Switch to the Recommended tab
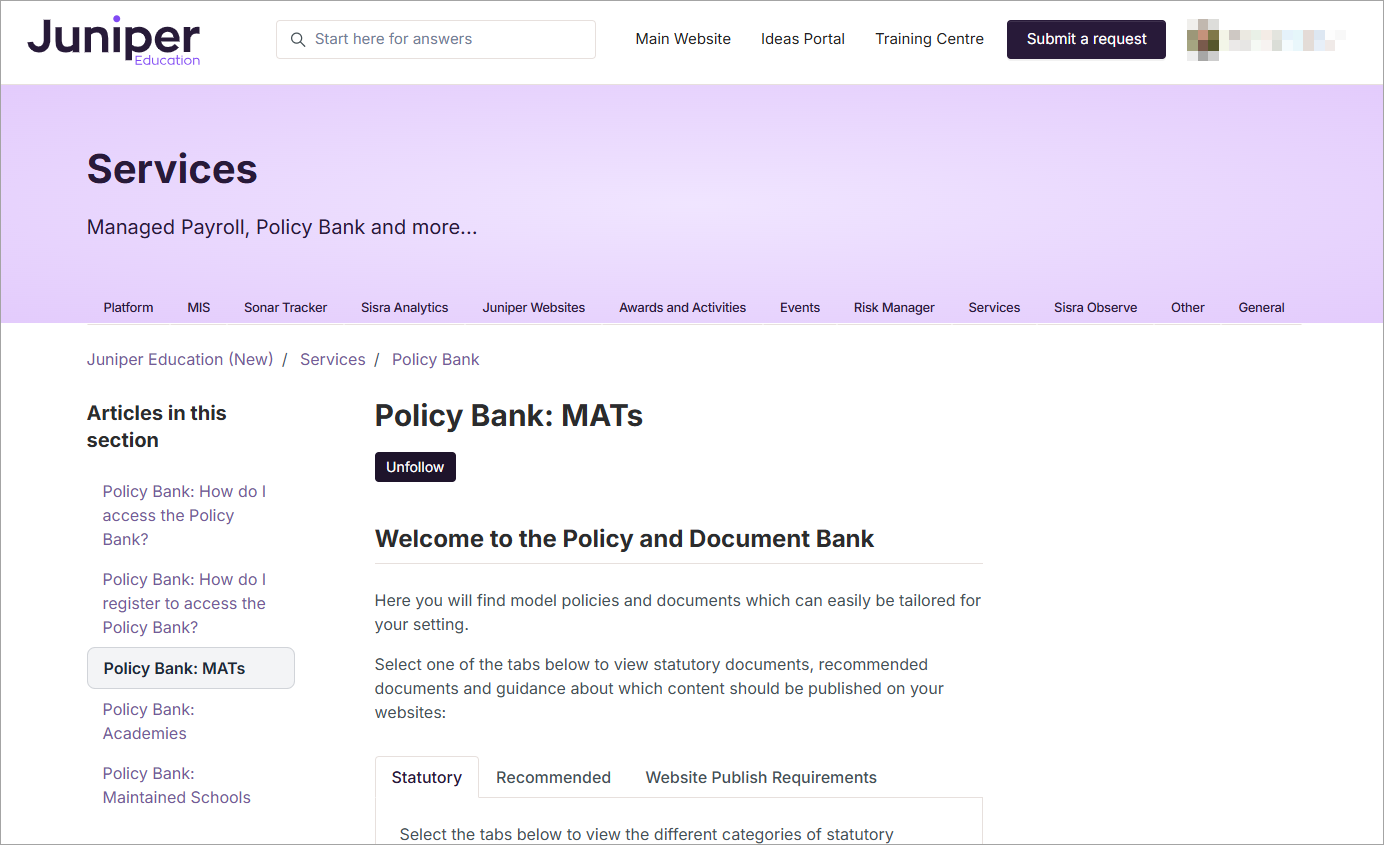 click(553, 777)
